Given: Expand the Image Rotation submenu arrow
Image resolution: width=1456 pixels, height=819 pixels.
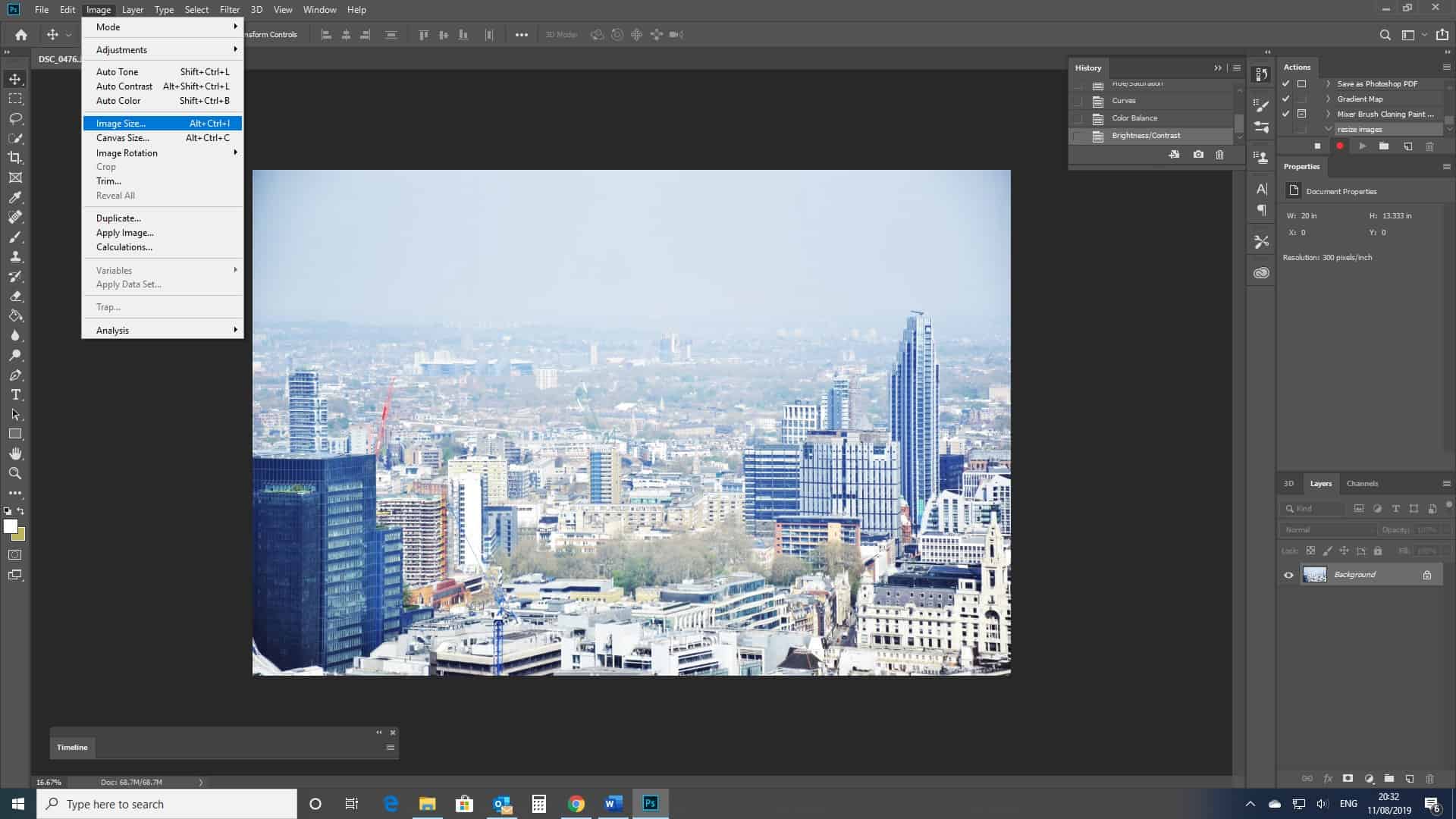Looking at the screenshot, I should coord(234,152).
